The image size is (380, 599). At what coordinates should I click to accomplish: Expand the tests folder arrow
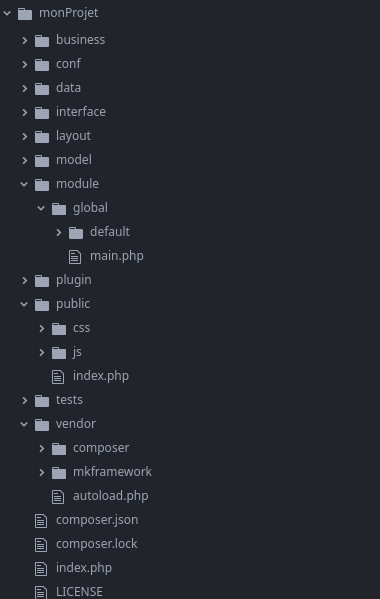pos(24,400)
